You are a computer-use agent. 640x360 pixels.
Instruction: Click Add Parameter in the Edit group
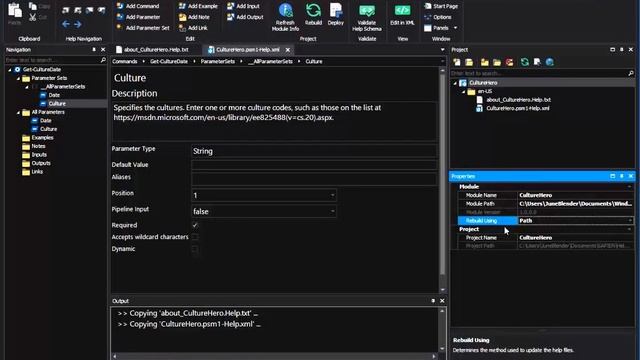pos(138,17)
